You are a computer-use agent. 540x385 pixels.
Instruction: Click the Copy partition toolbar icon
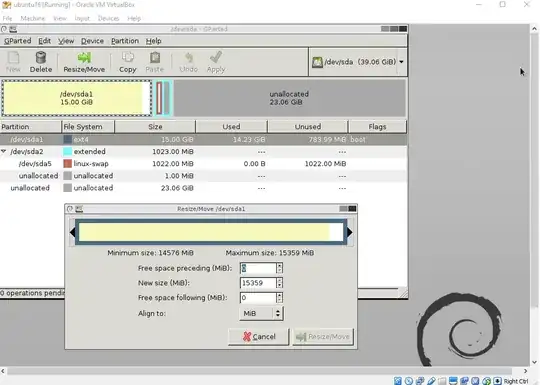(x=128, y=57)
